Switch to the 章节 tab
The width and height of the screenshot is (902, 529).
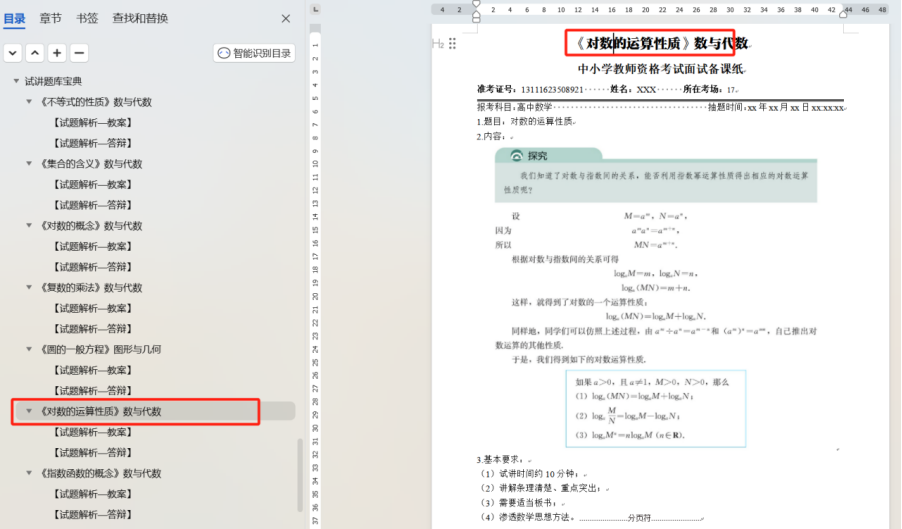tap(50, 19)
